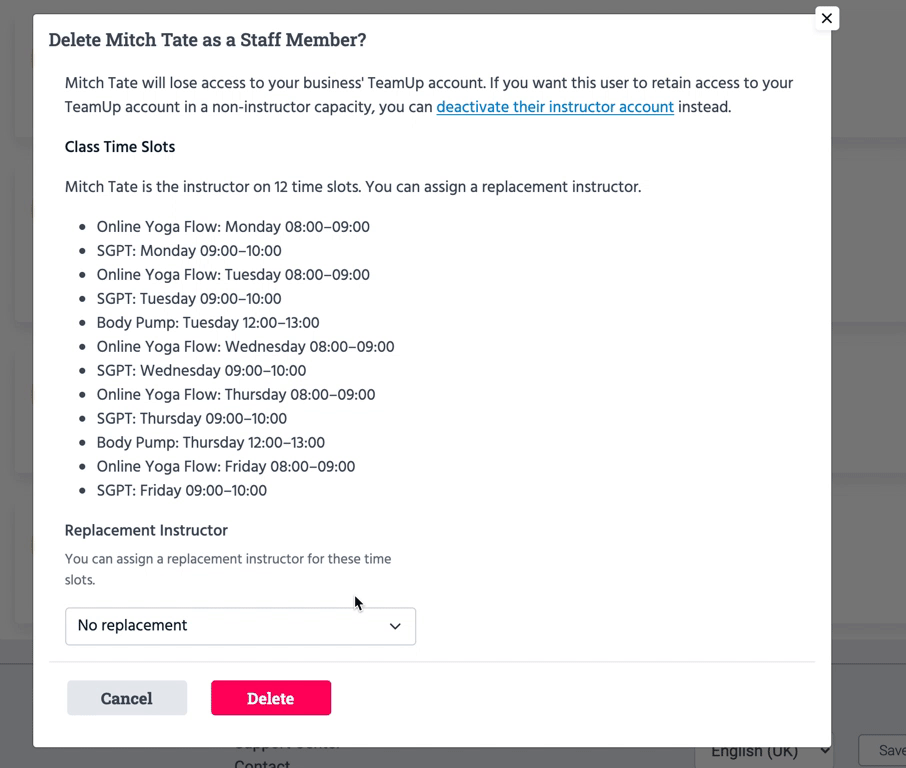
Task: Select Online Yoga Flow Thursday 08:00–09:00 entry
Action: [x=236, y=395]
